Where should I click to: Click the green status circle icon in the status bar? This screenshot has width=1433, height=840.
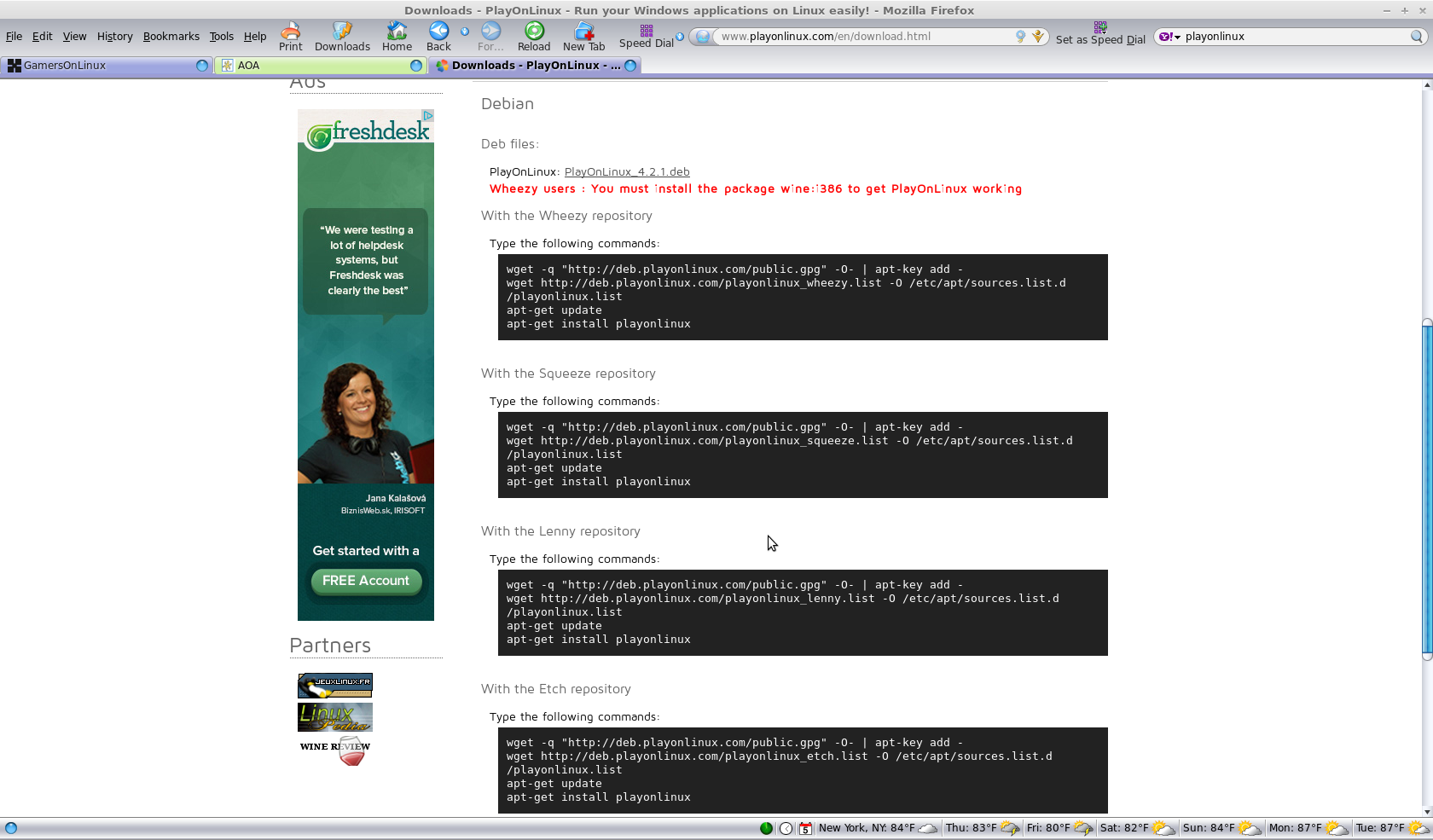coord(766,828)
